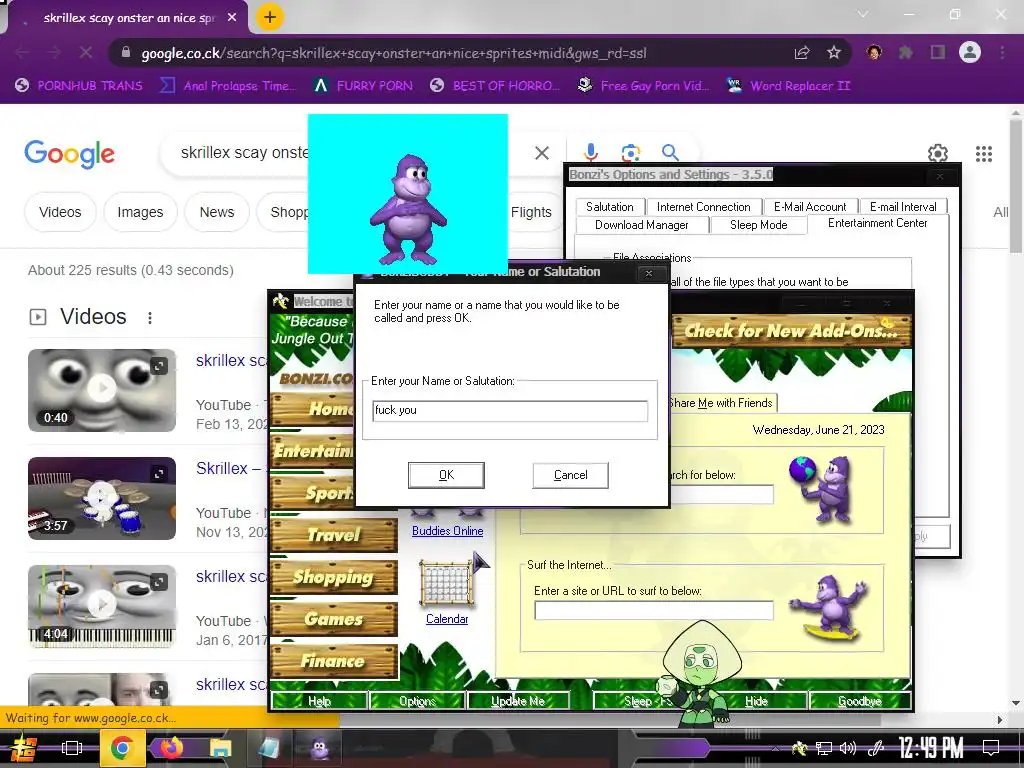
Task: Open the Travel jungle menu button
Action: pos(334,536)
